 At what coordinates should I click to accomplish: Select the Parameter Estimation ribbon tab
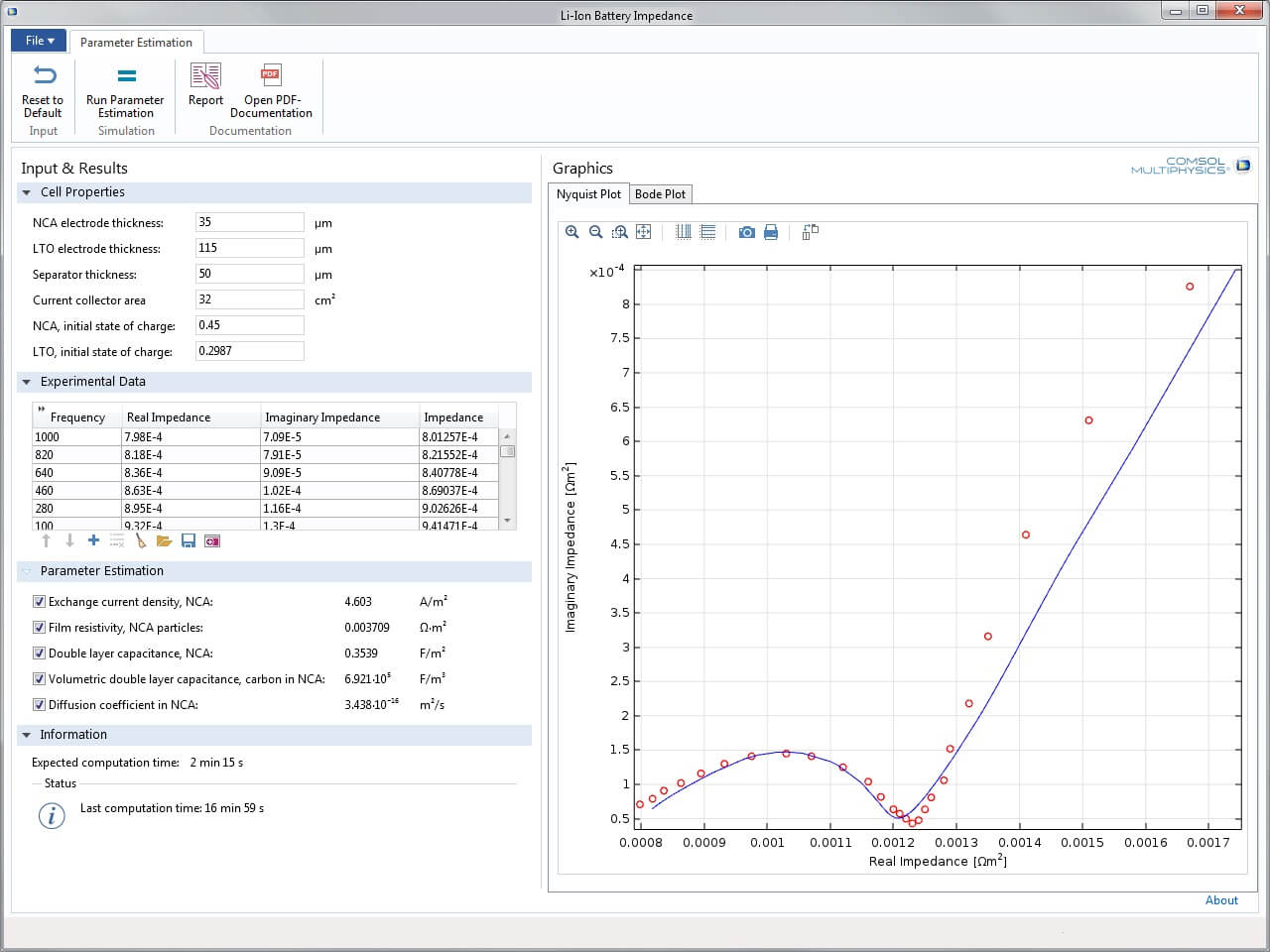(x=136, y=43)
